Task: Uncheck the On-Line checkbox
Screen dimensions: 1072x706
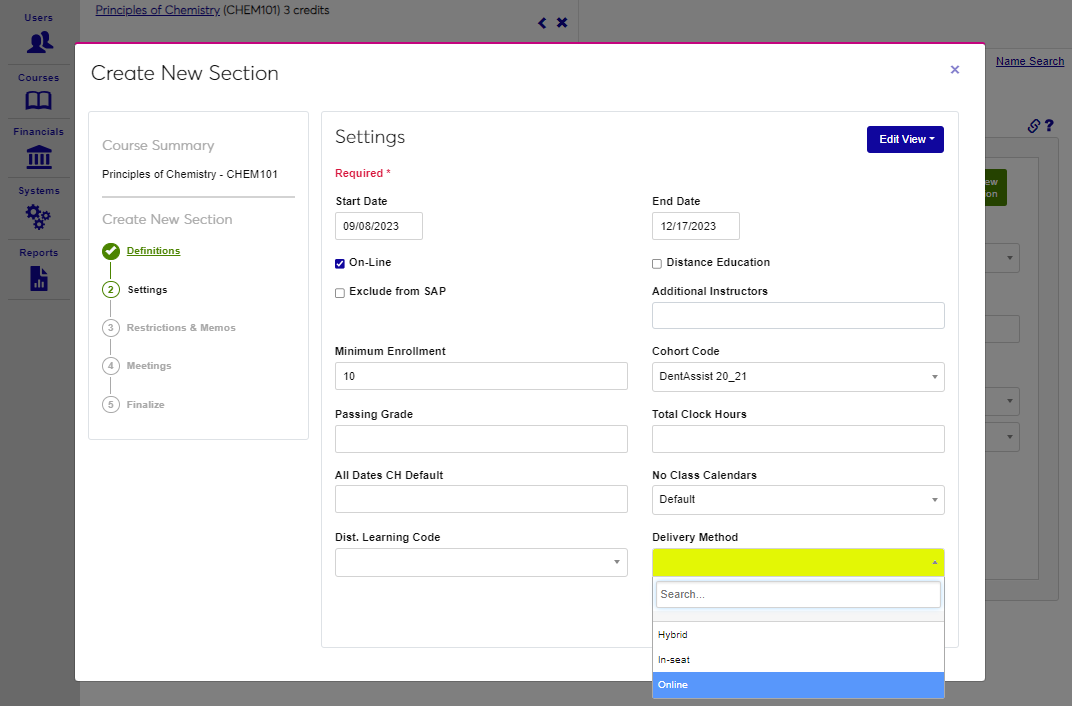Action: (340, 264)
